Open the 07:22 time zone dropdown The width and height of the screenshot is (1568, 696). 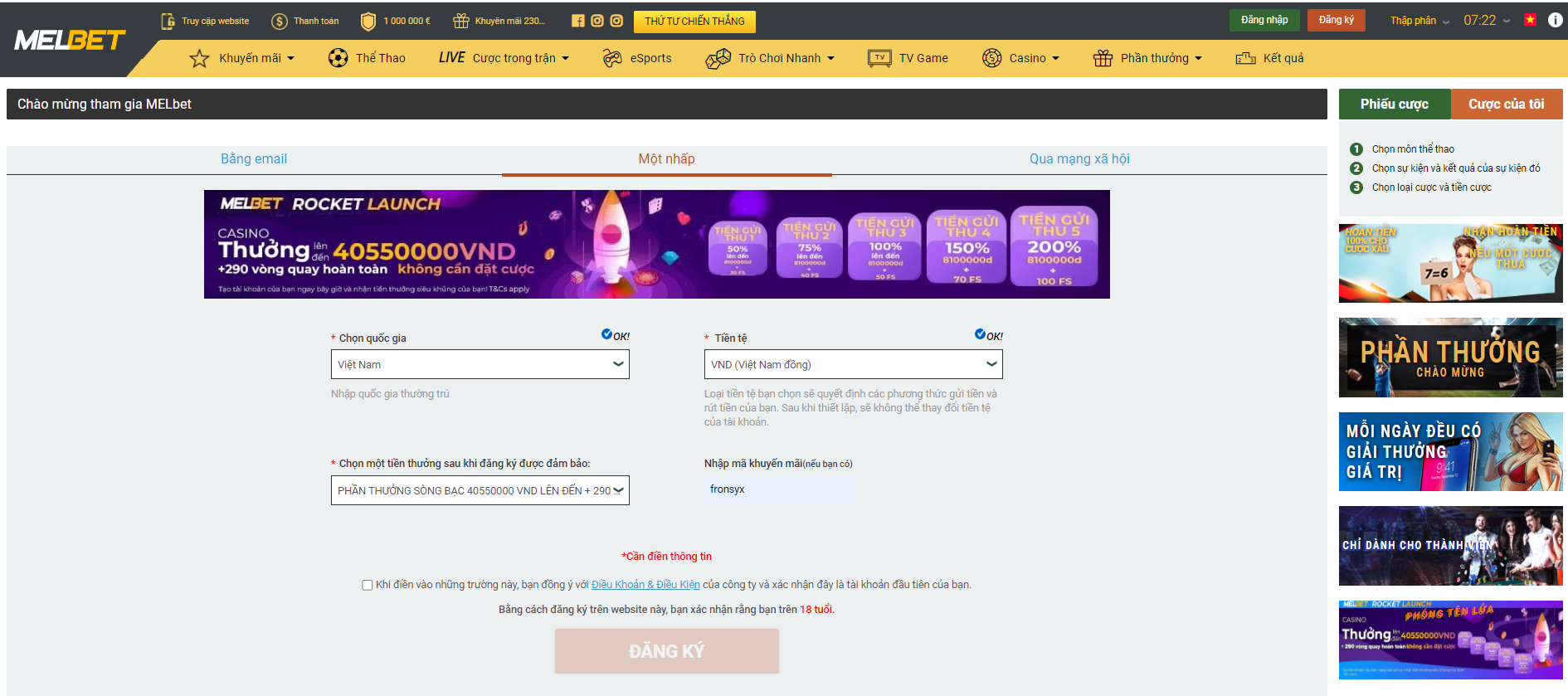point(1487,21)
